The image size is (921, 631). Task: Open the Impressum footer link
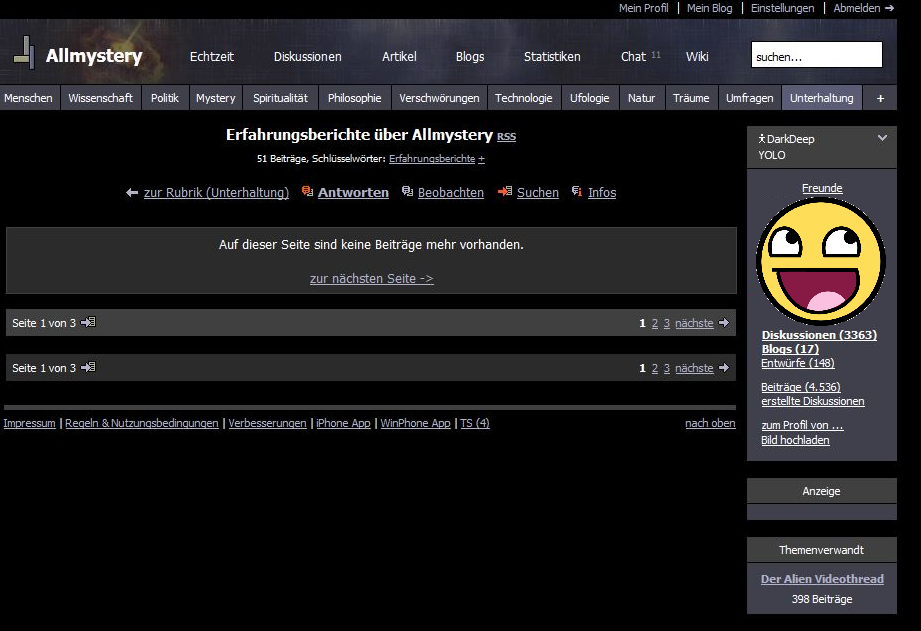pyautogui.click(x=29, y=423)
